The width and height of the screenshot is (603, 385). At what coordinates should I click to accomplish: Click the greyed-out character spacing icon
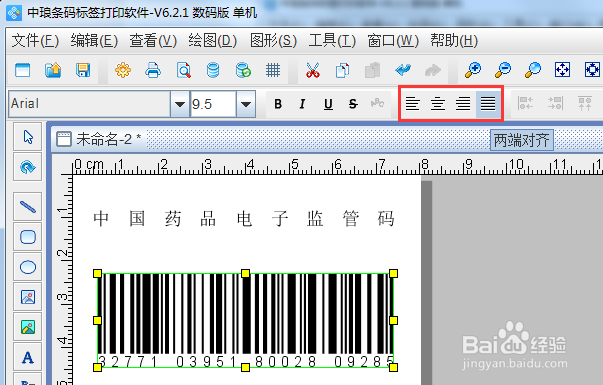377,103
